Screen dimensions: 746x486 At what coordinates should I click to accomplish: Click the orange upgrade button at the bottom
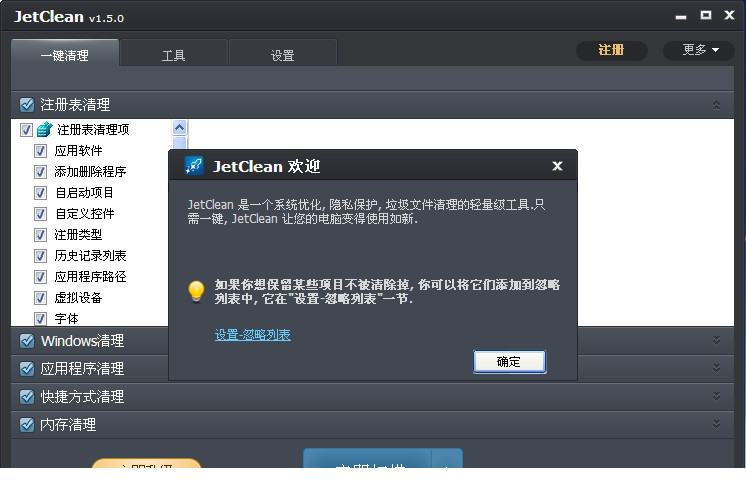coord(147,463)
